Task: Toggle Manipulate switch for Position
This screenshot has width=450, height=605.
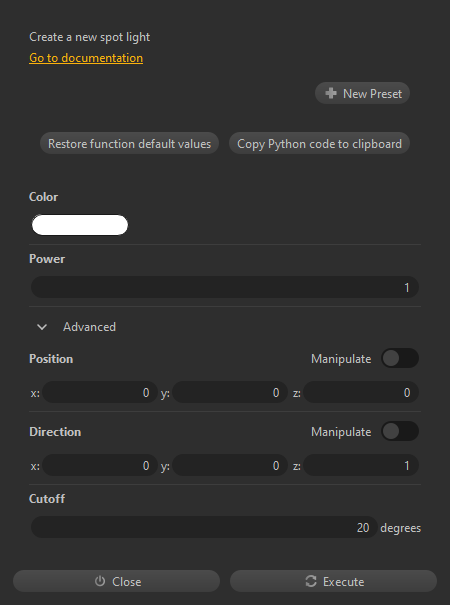Action: 400,358
